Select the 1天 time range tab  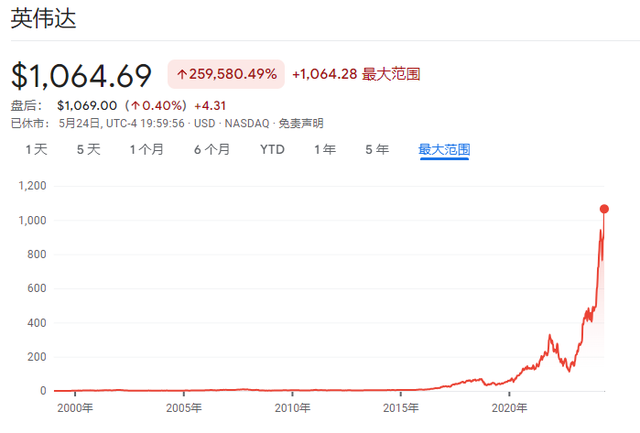pos(36,150)
